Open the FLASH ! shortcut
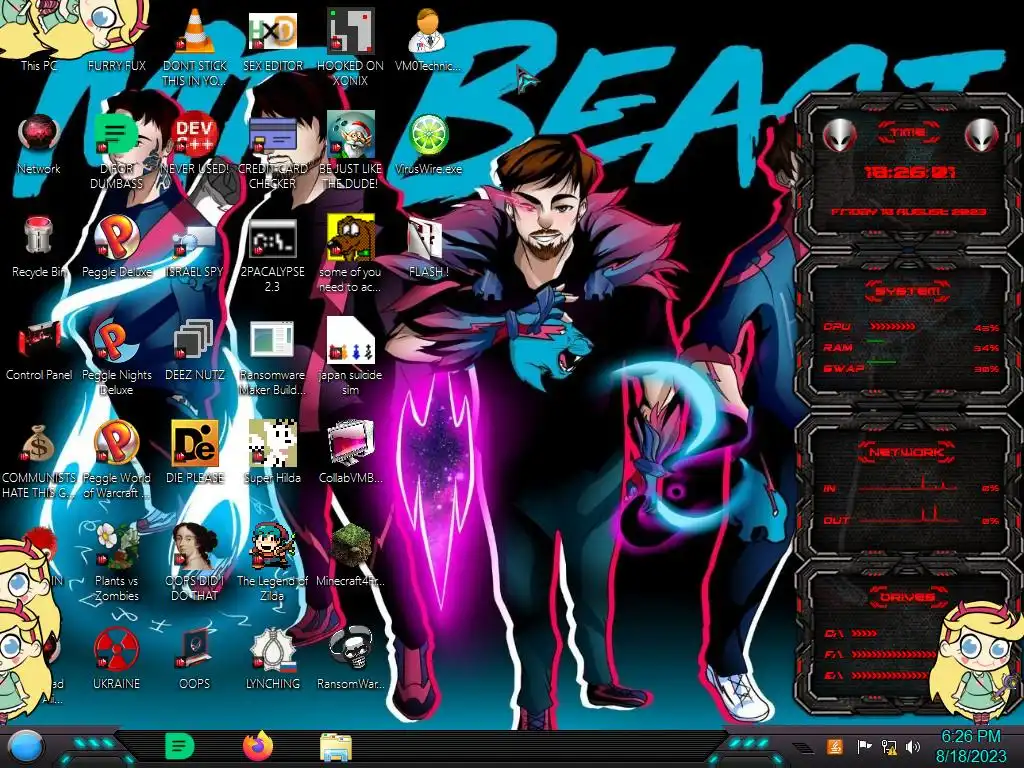The image size is (1024, 768). tap(426, 238)
